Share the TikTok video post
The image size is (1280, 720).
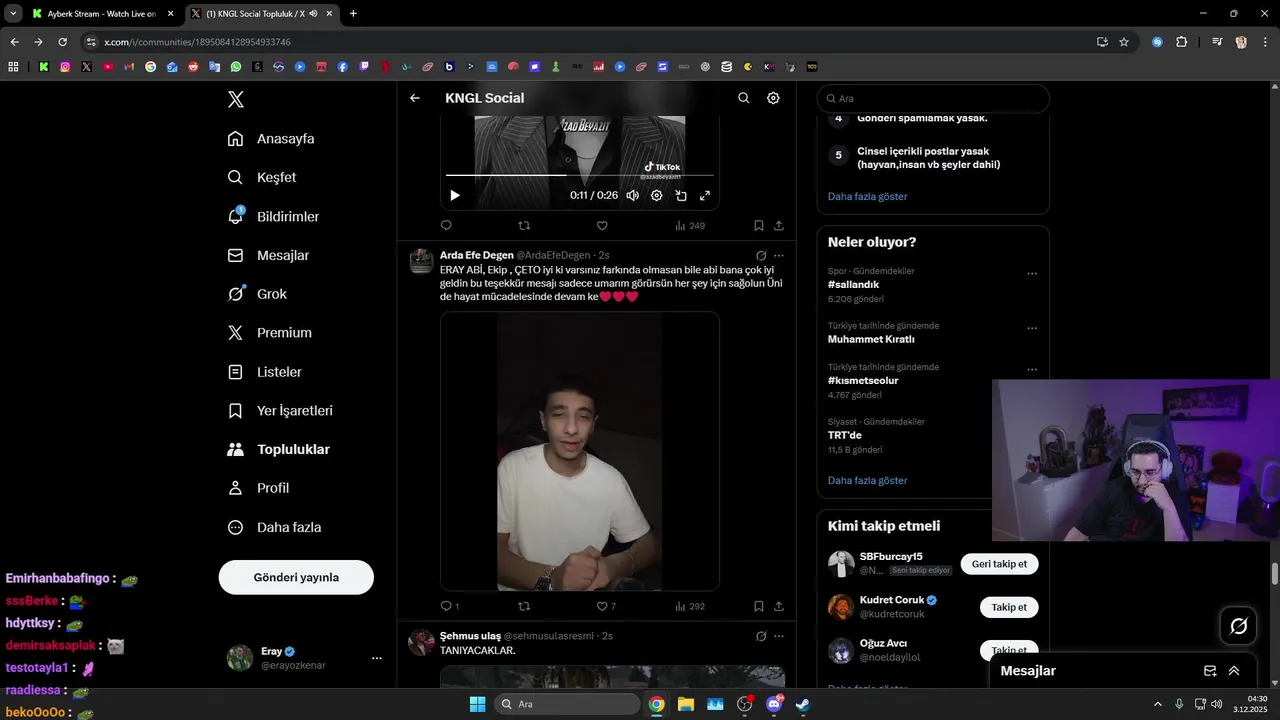779,226
